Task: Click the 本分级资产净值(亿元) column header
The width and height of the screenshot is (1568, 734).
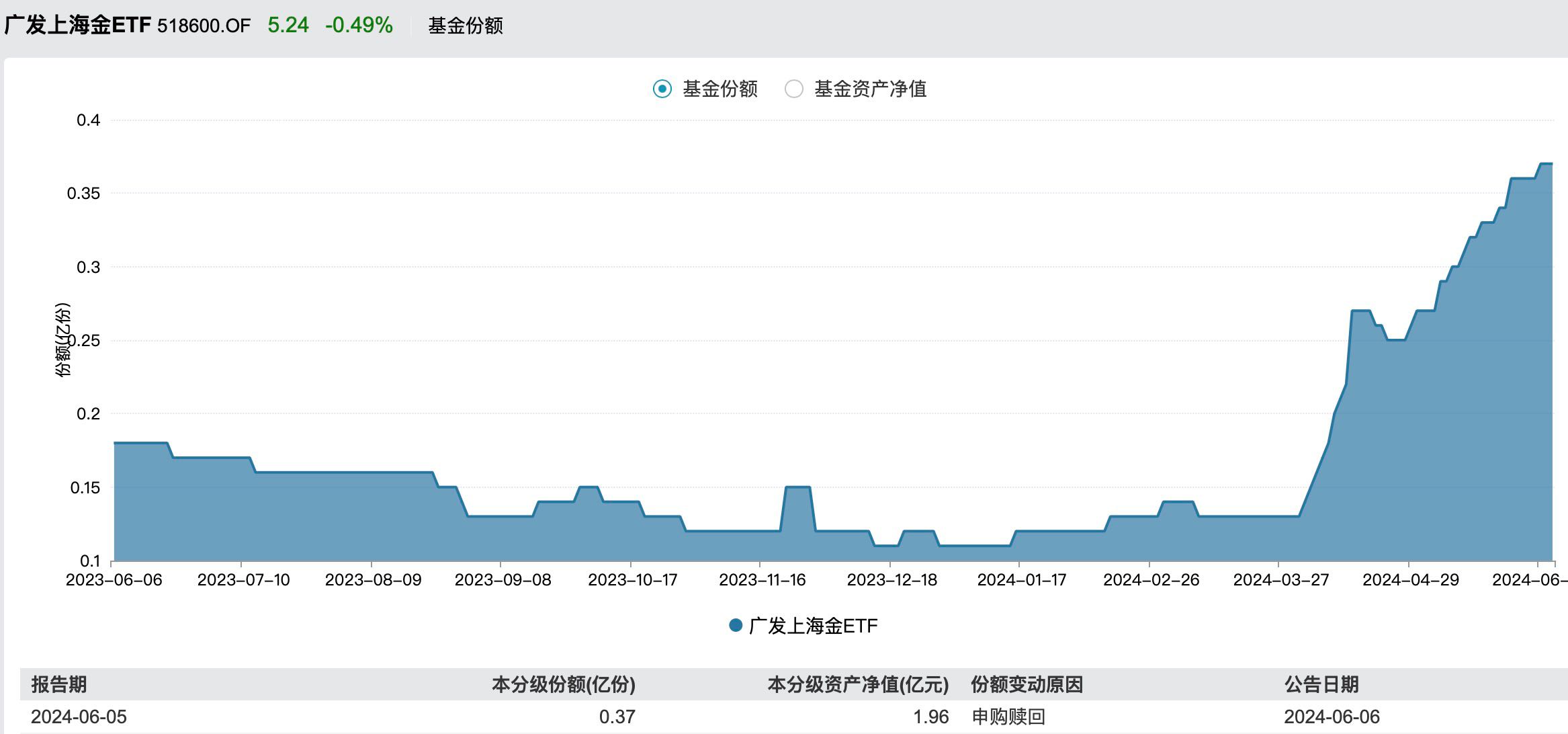Action: 858,684
